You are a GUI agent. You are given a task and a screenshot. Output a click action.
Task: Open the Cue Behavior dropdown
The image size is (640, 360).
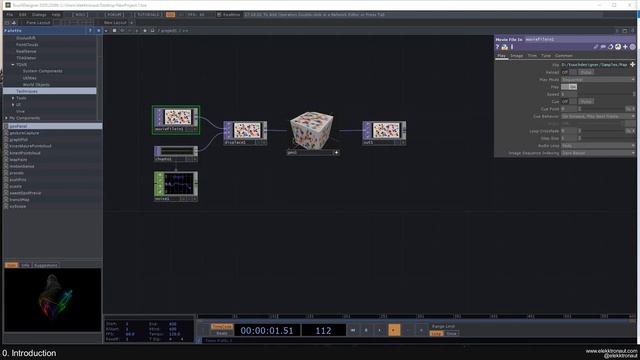(598, 116)
